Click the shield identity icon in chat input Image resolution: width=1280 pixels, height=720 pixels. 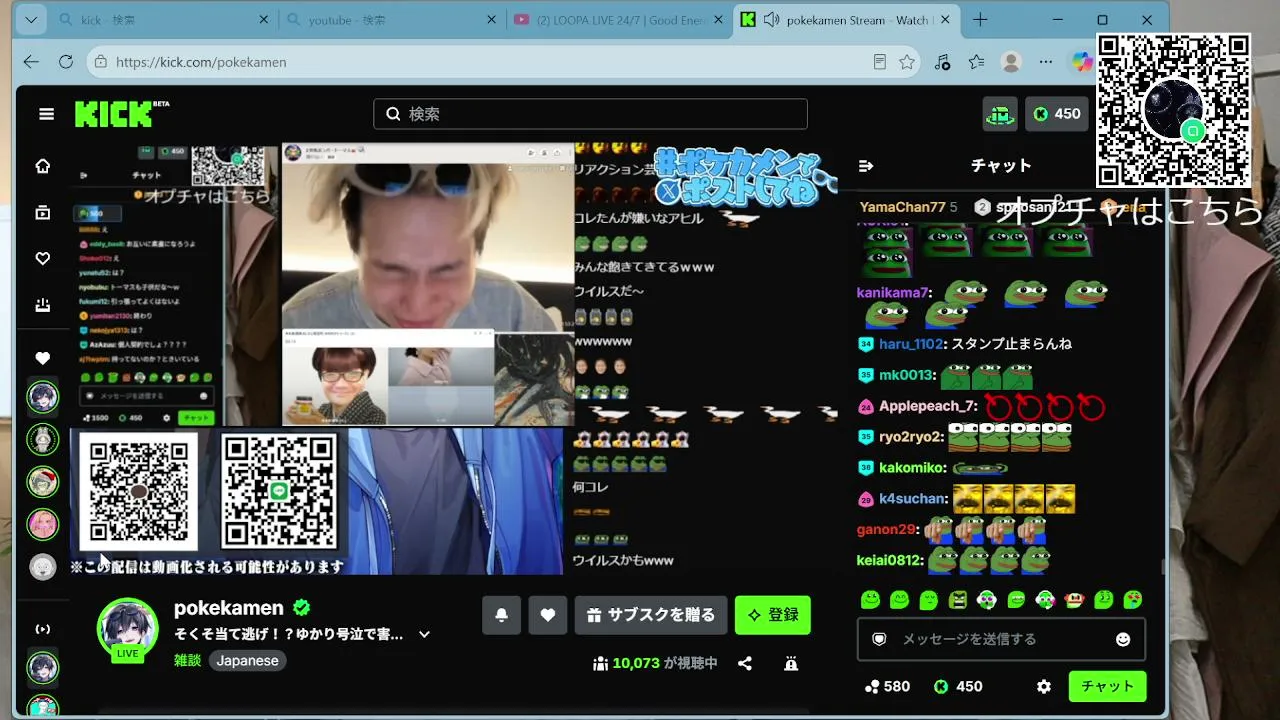(879, 639)
